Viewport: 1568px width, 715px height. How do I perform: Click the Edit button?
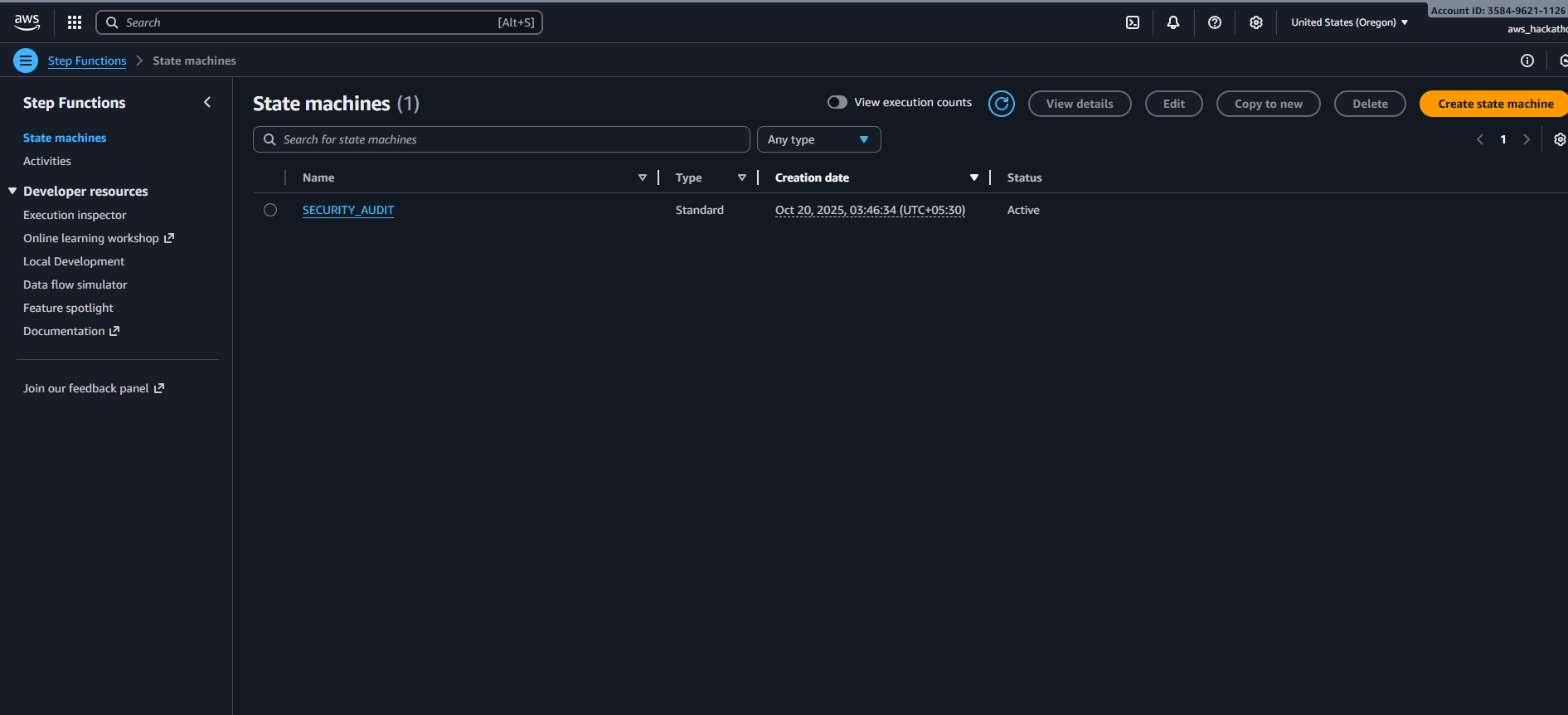point(1174,104)
